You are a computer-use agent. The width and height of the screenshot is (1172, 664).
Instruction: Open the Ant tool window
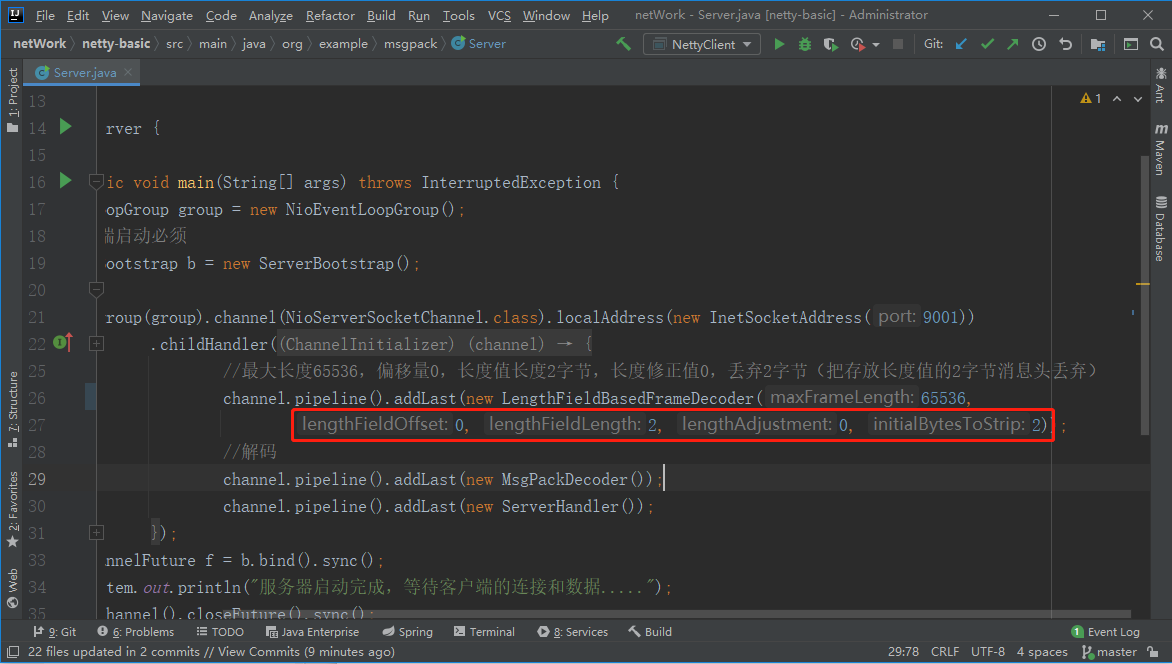[x=1160, y=84]
